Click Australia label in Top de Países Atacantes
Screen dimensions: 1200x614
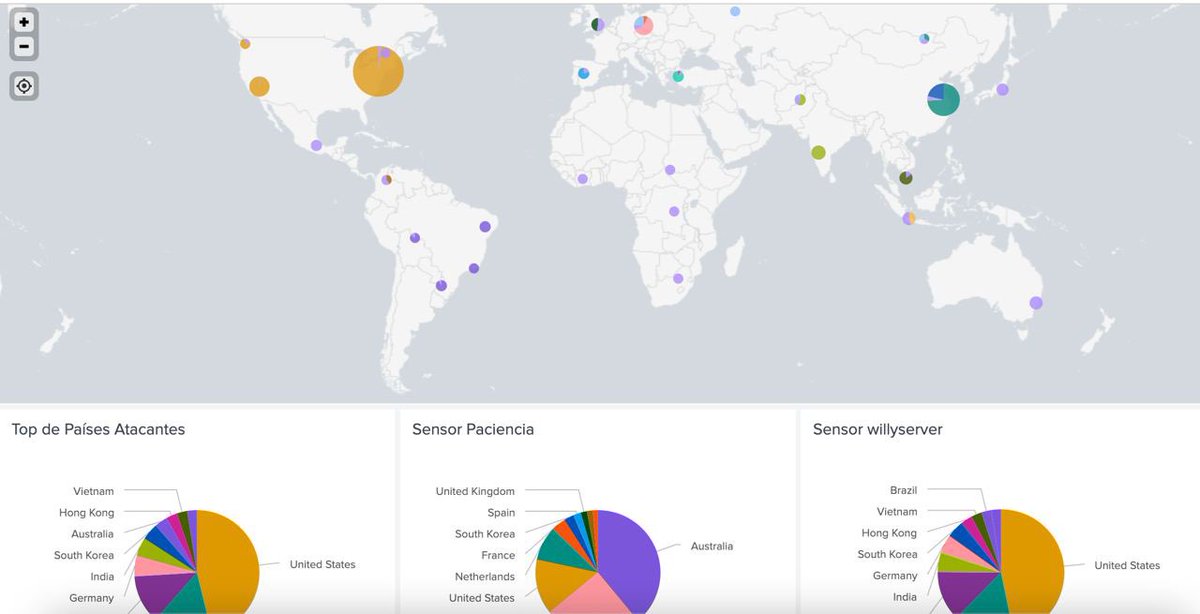click(92, 534)
